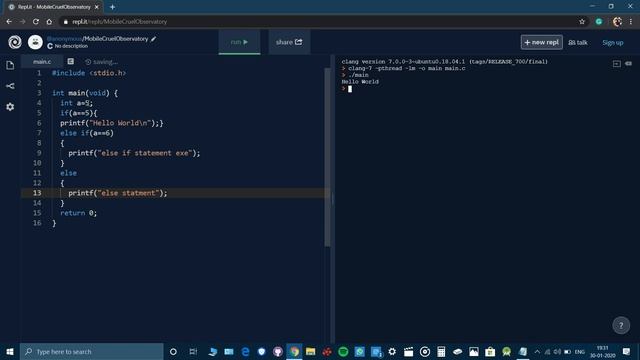Click line number 9 in gutter
The height and width of the screenshot is (360, 640).
(x=39, y=153)
